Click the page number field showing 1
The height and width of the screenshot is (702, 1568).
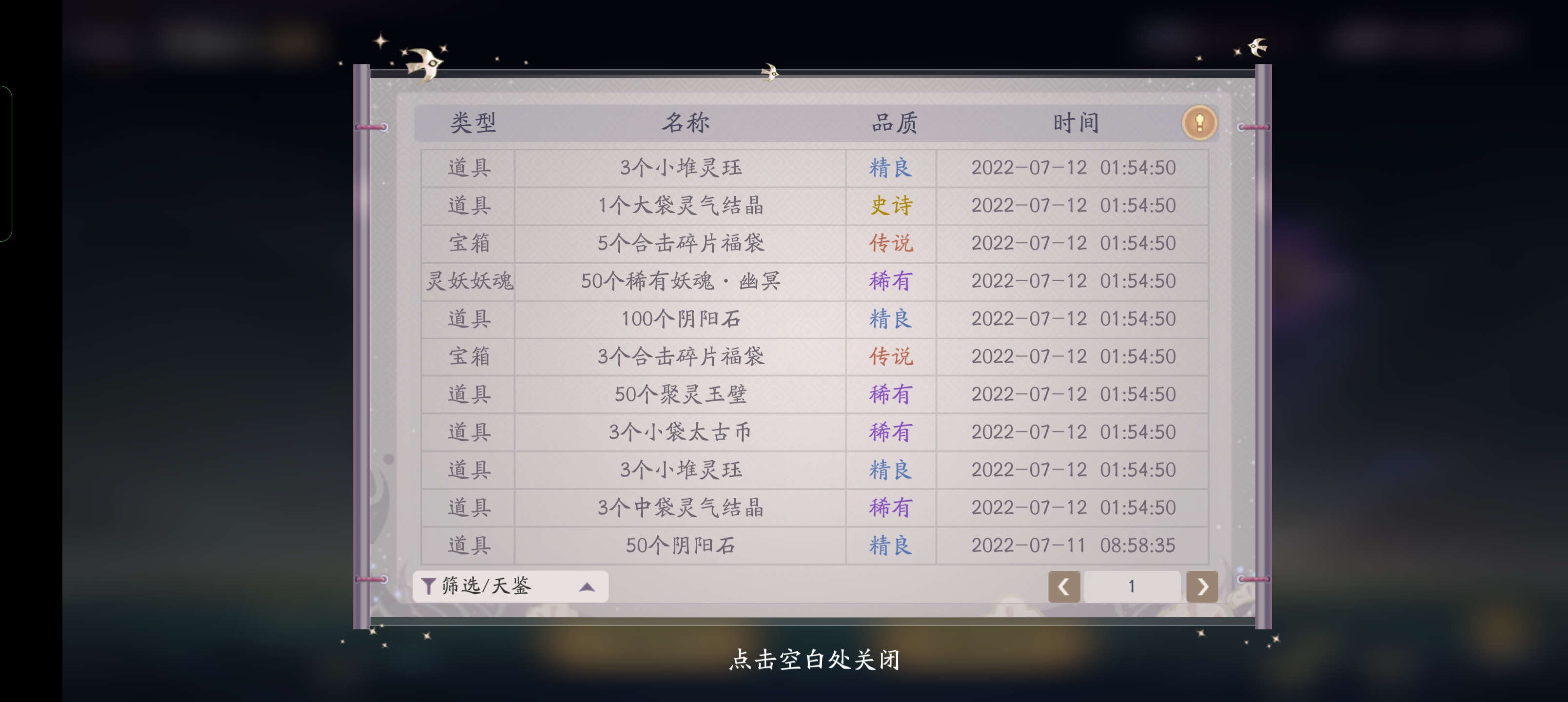(1132, 586)
